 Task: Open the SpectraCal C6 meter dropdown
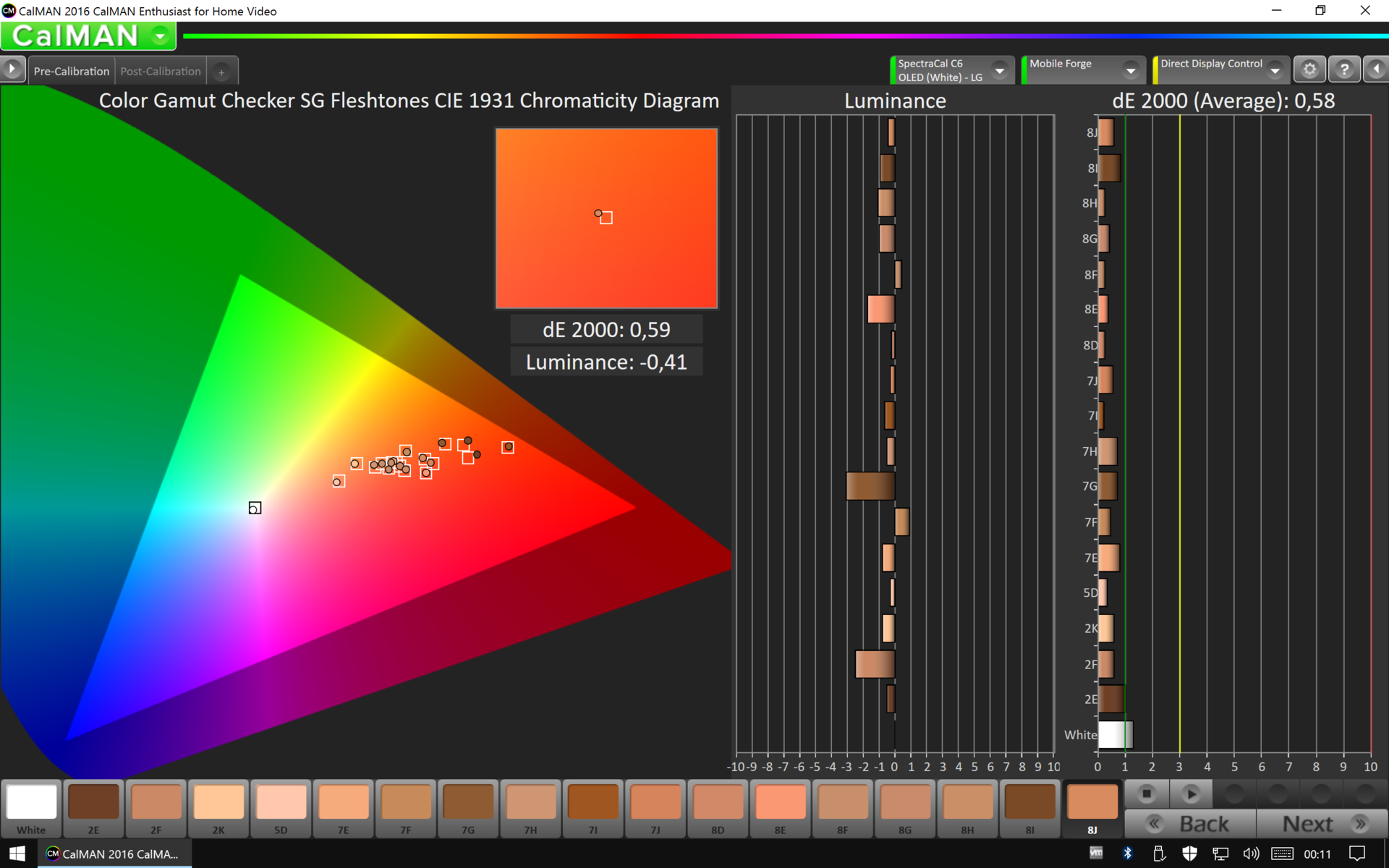1000,70
